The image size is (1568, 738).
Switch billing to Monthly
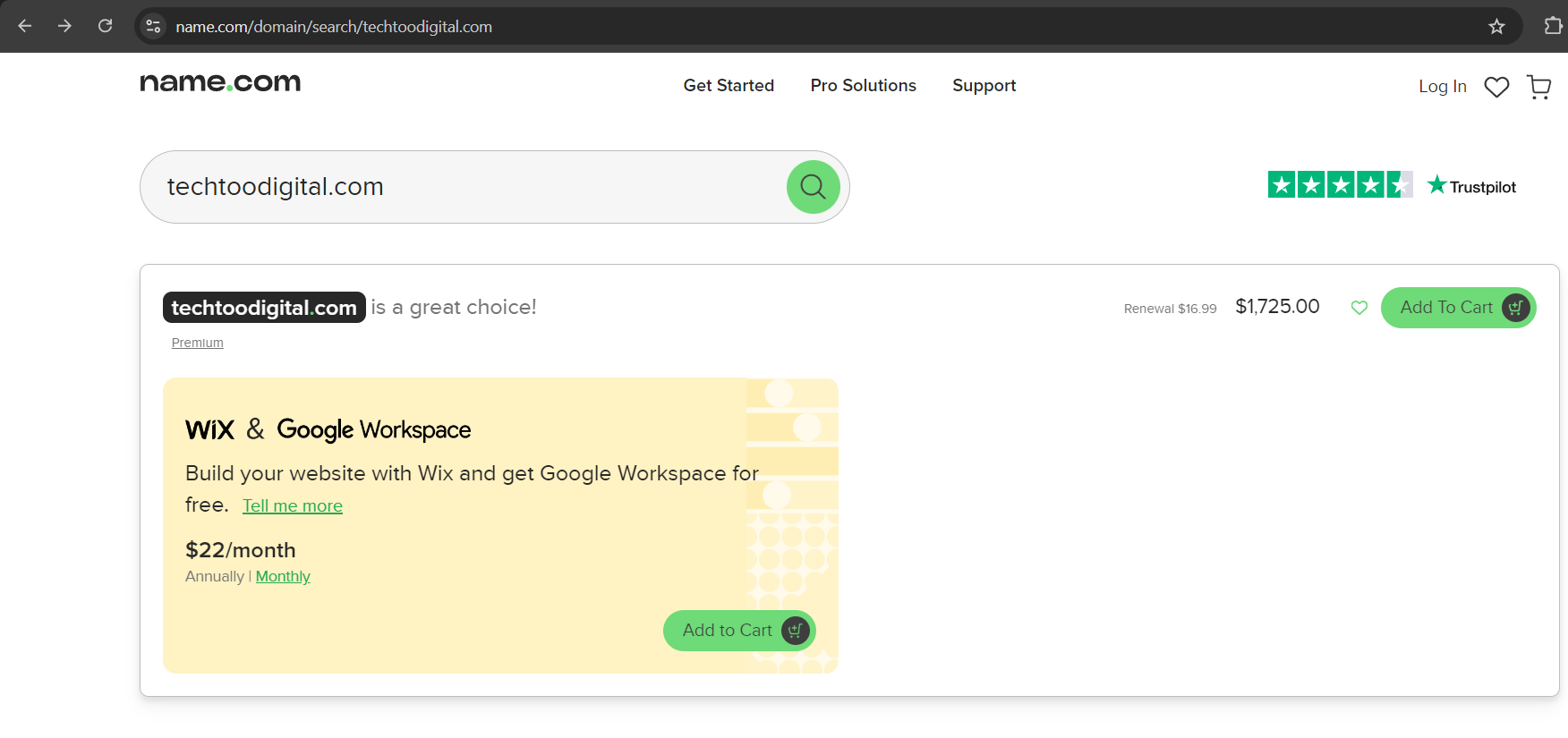(283, 577)
